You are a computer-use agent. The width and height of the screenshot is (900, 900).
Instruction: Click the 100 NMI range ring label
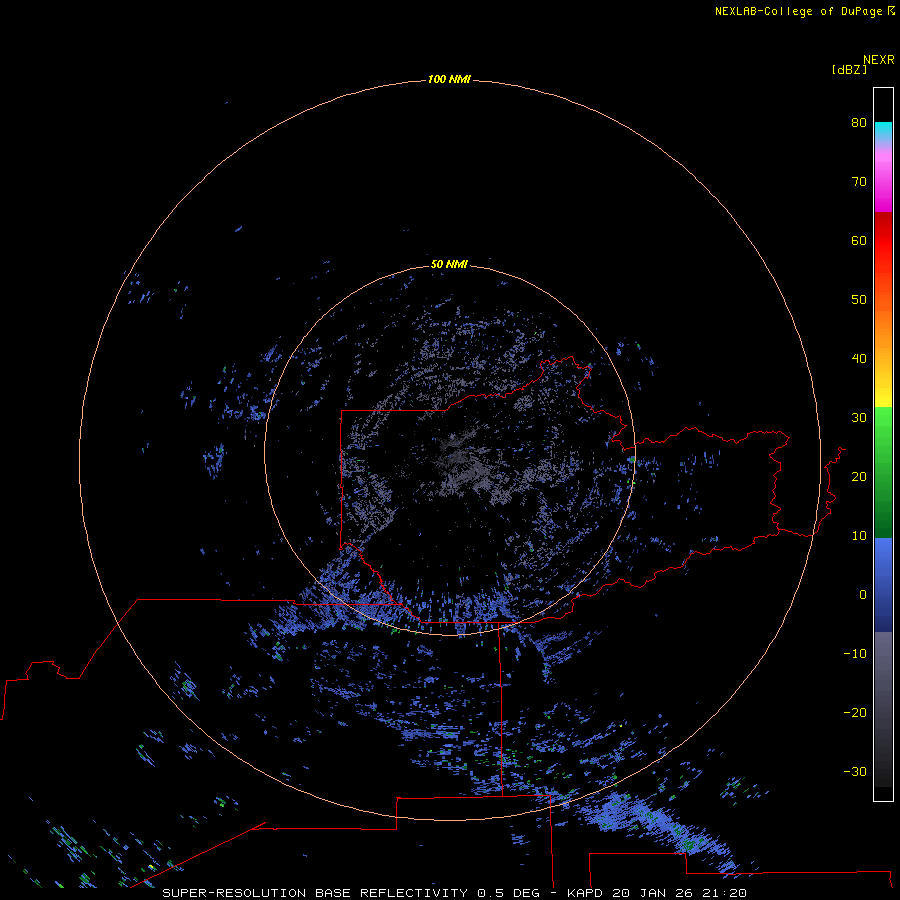(x=449, y=79)
